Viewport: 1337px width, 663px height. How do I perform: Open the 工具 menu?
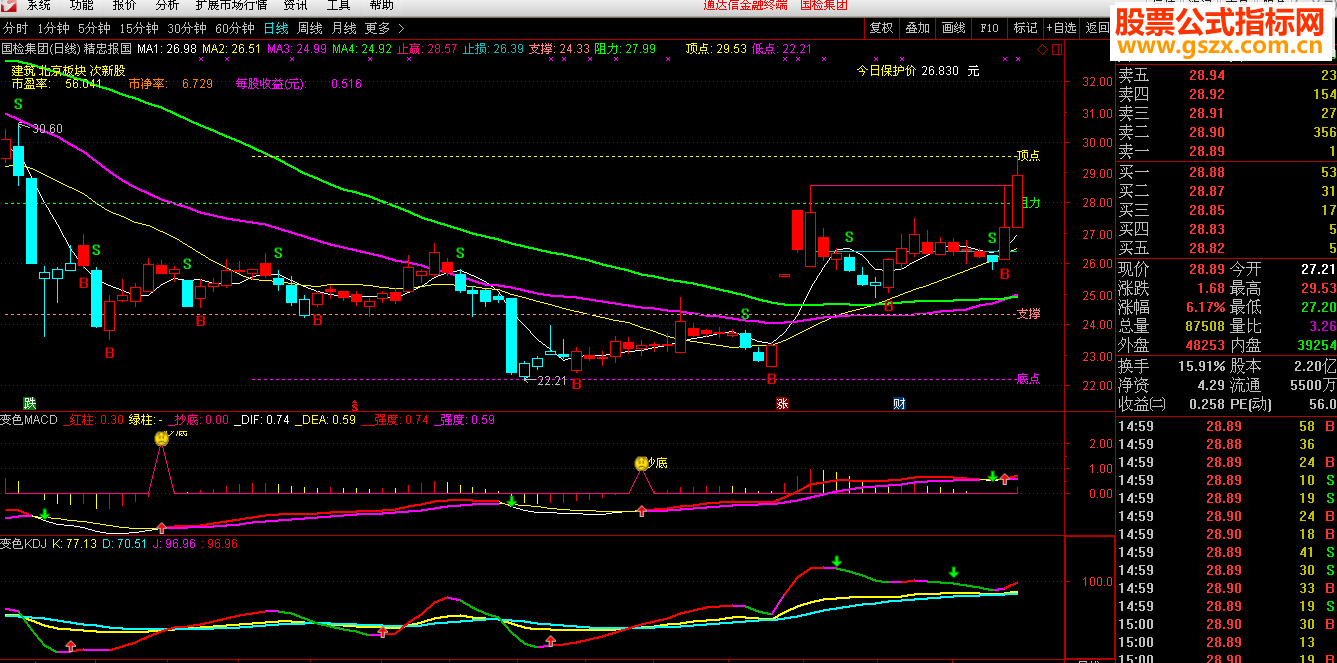click(339, 5)
